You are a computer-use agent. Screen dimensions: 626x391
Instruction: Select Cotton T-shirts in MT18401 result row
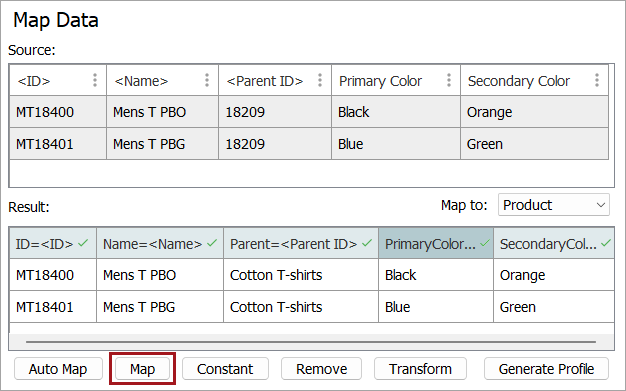pyautogui.click(x=301, y=307)
